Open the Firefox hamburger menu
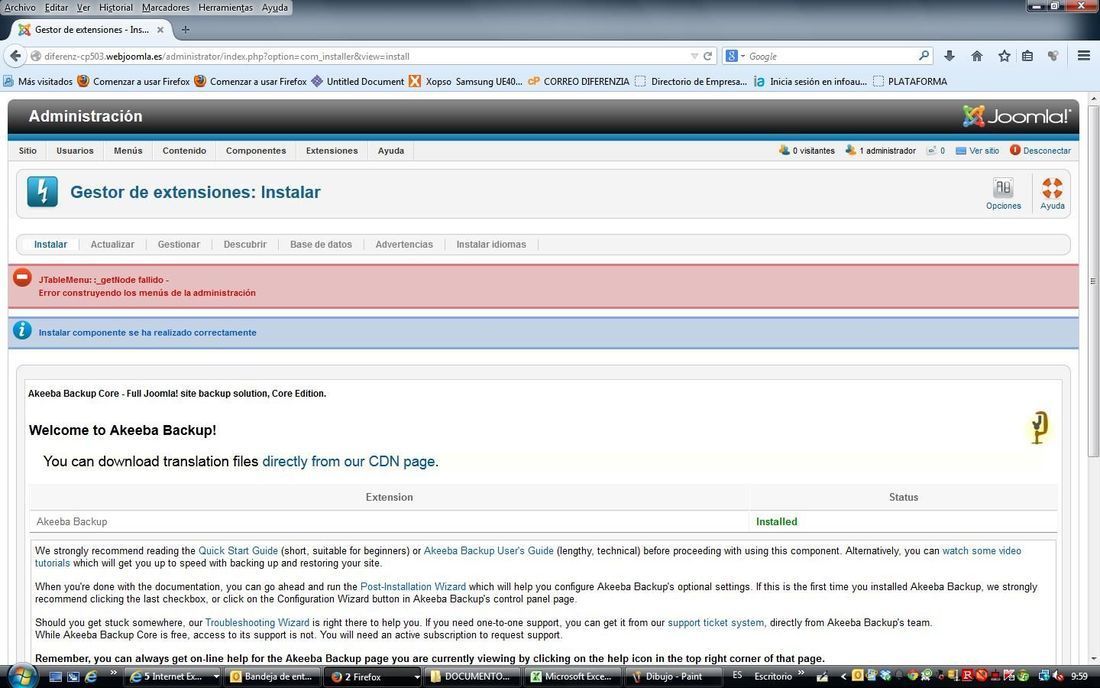 point(1084,56)
